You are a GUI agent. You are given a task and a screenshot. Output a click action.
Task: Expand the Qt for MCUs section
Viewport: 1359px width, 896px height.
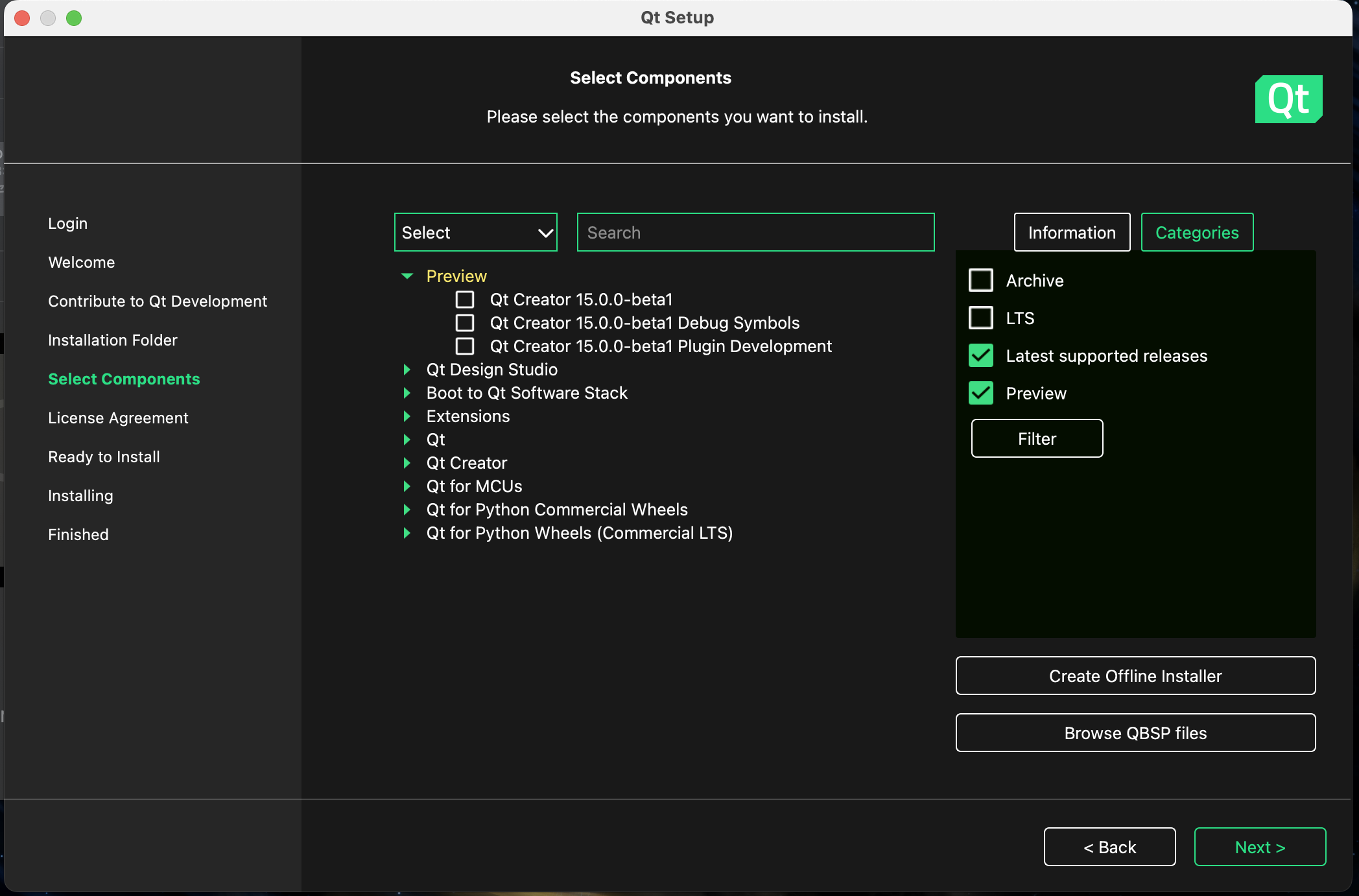(x=407, y=486)
